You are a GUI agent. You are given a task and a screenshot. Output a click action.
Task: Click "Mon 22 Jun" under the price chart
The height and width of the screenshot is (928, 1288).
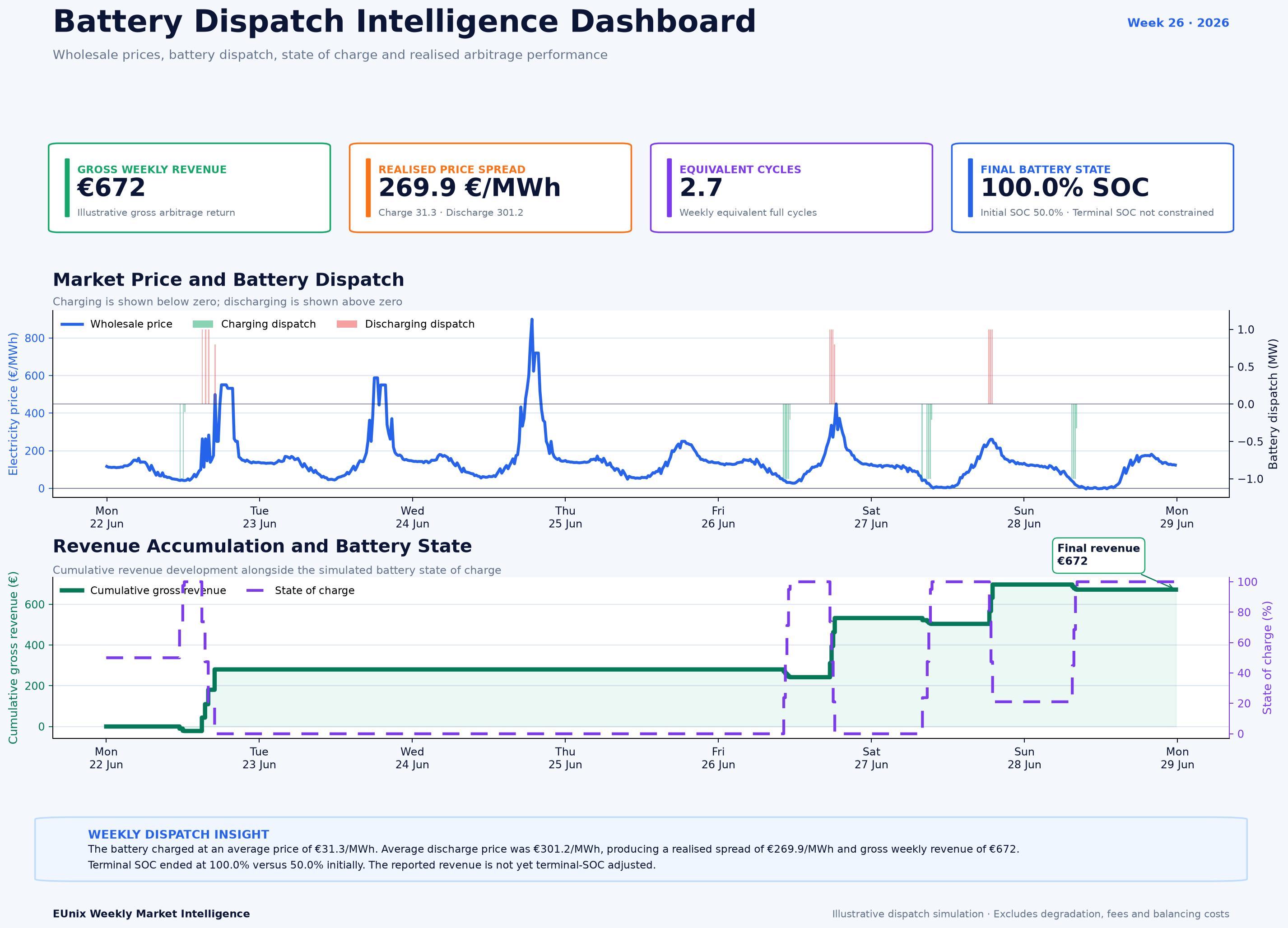(x=107, y=517)
